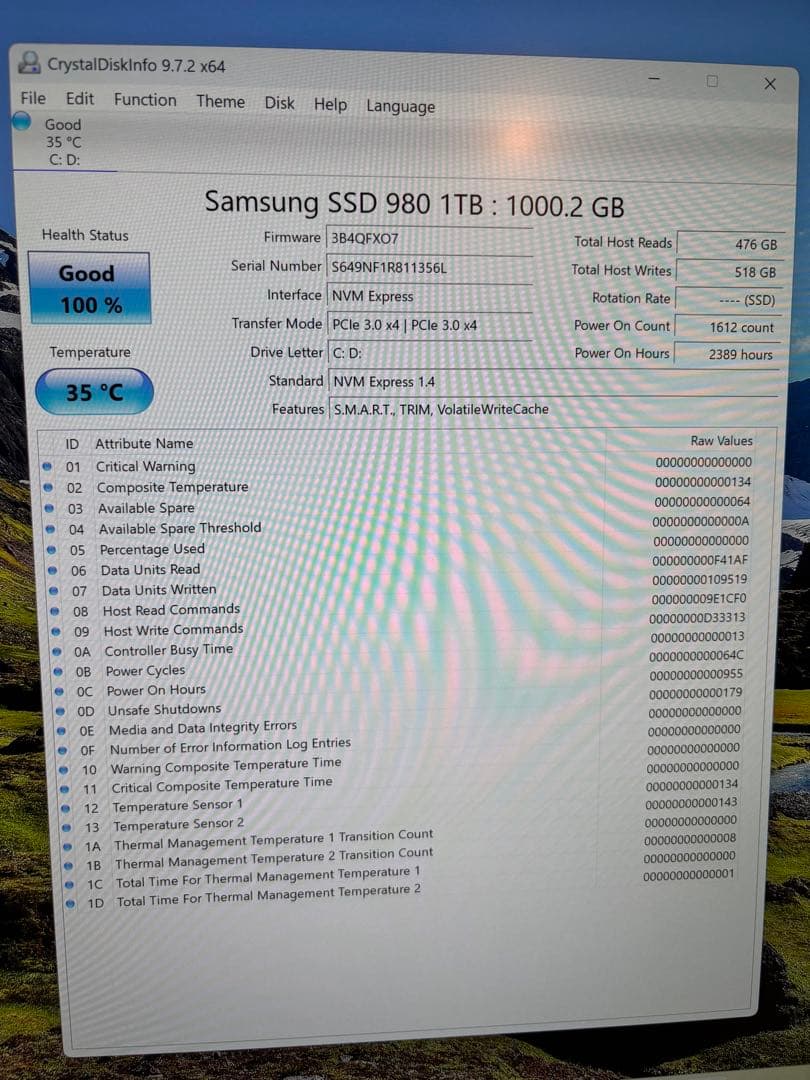Click the status dot of Host Write Commands row
Screen dimensions: 810x1080
coord(56,631)
